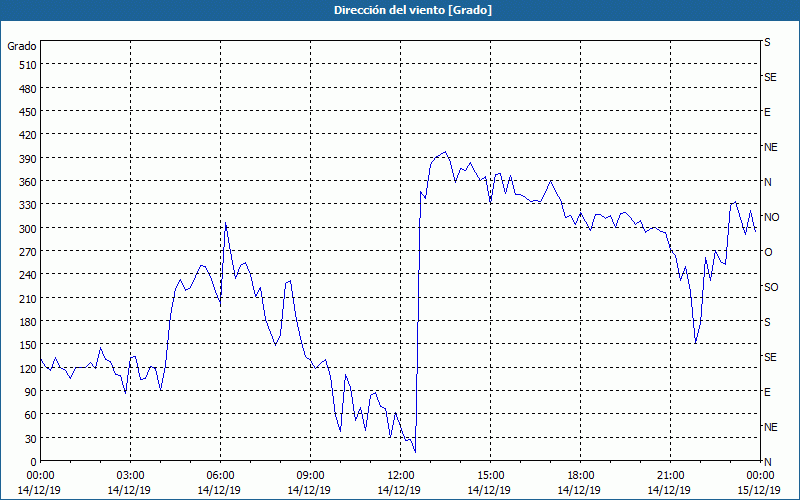The height and width of the screenshot is (500, 800).
Task: Choose the 210 y-axis tick label
Action: coord(27,298)
